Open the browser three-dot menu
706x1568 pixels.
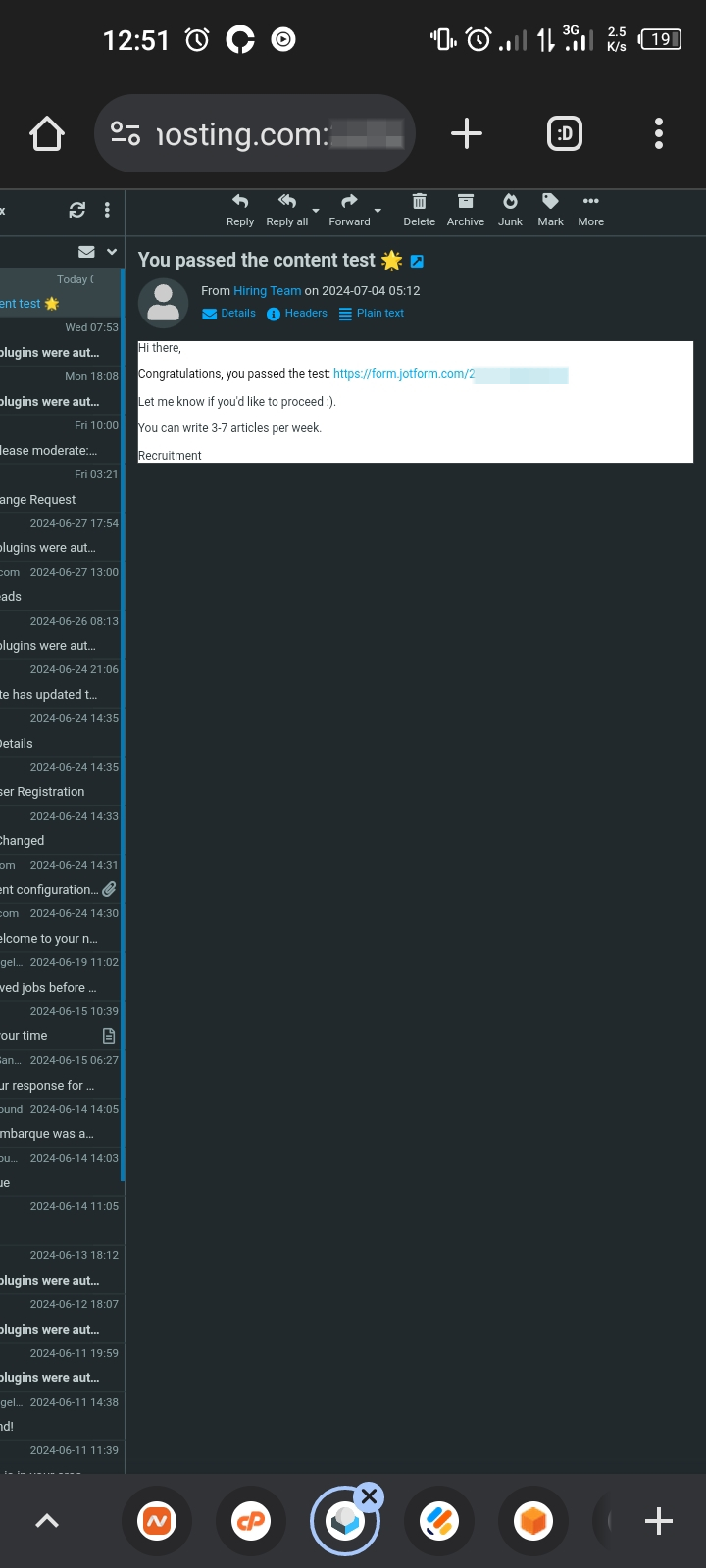click(658, 133)
